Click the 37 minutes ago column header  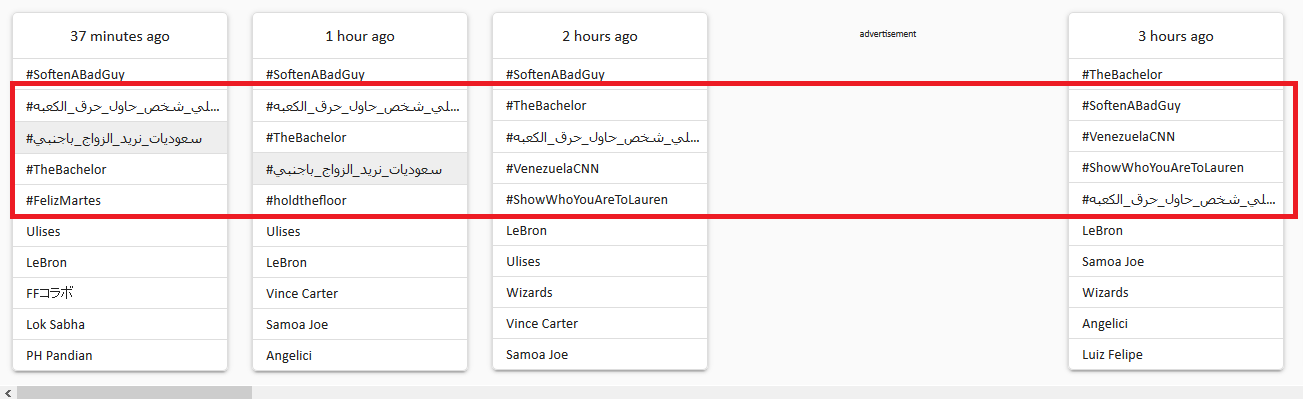[120, 36]
